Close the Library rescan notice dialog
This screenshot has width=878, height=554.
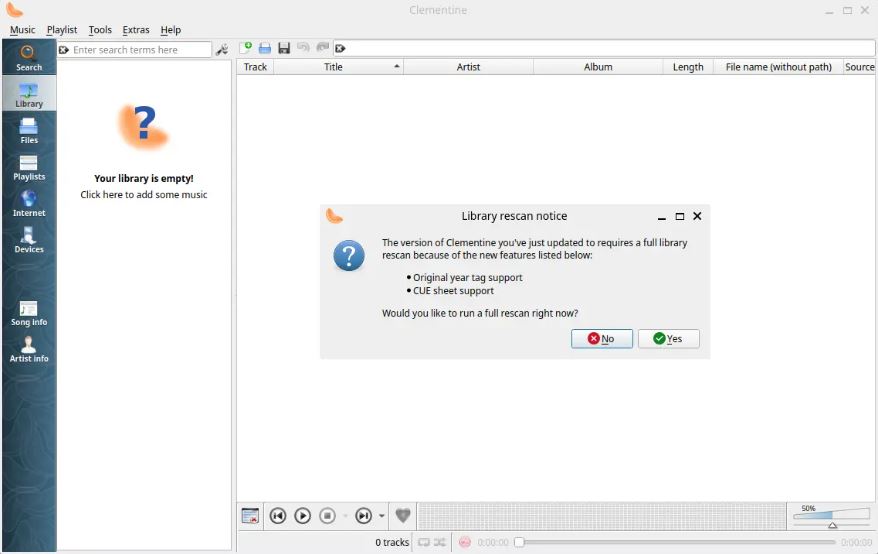[697, 216]
